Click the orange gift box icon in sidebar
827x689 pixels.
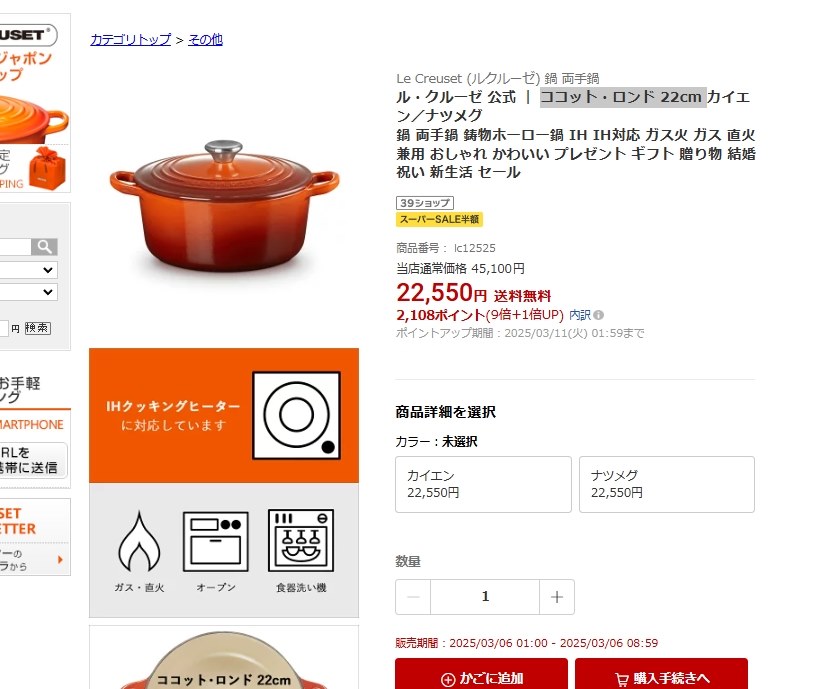point(47,168)
